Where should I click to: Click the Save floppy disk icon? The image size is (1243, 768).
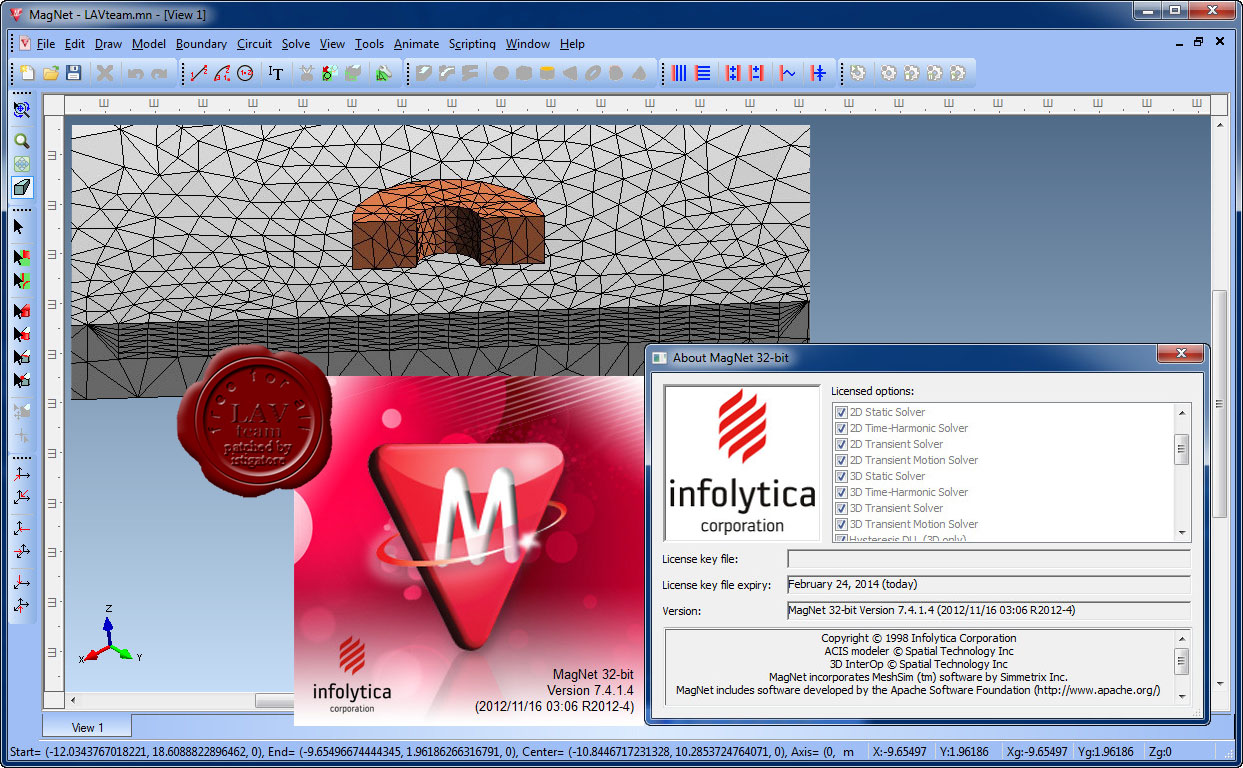point(74,73)
